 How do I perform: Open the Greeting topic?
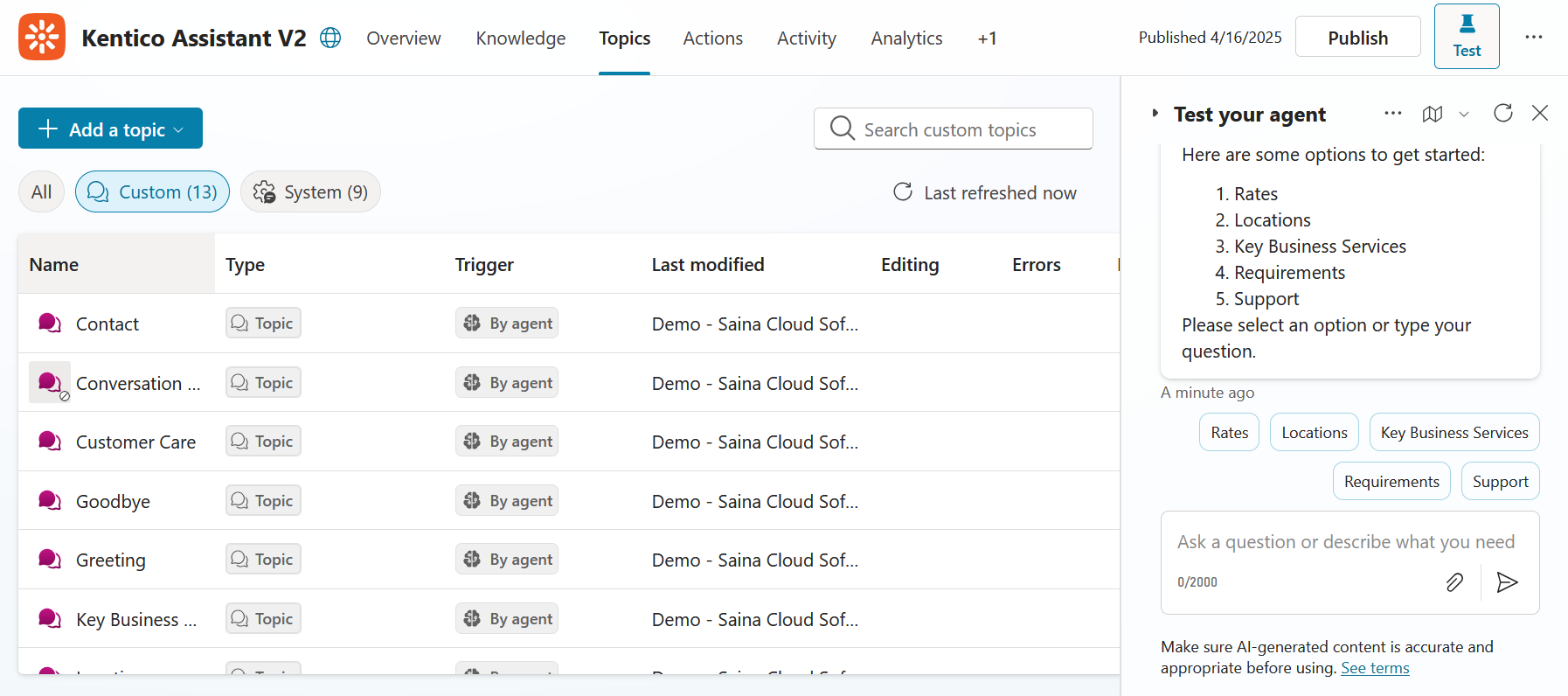click(x=111, y=560)
